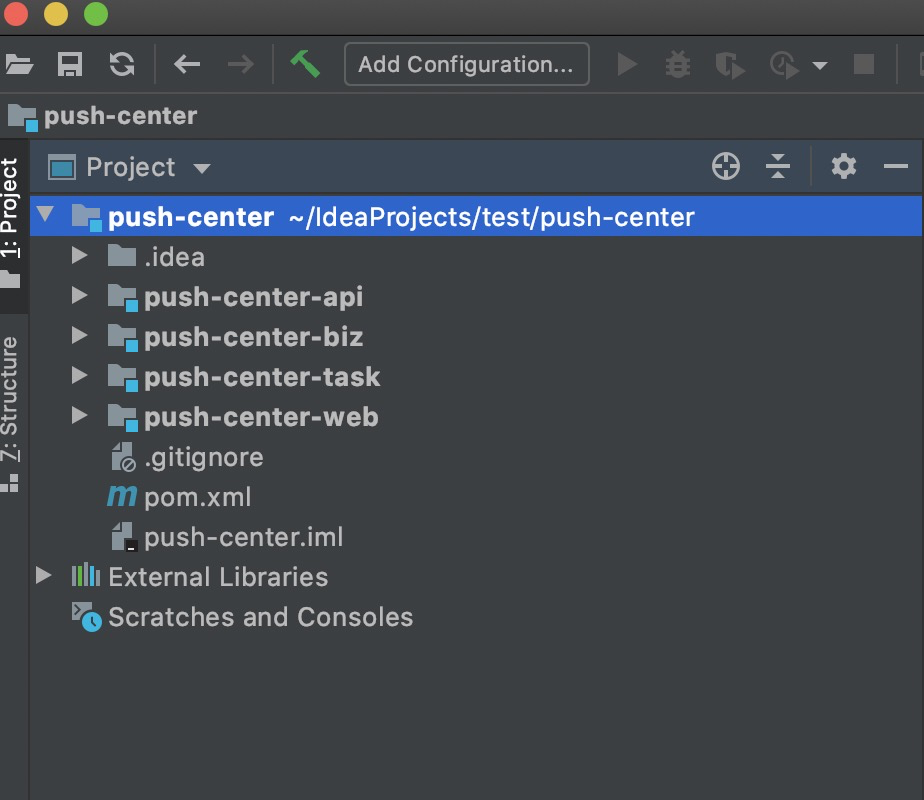The image size is (924, 800).
Task: Expand External Libraries node
Action: pos(43,577)
